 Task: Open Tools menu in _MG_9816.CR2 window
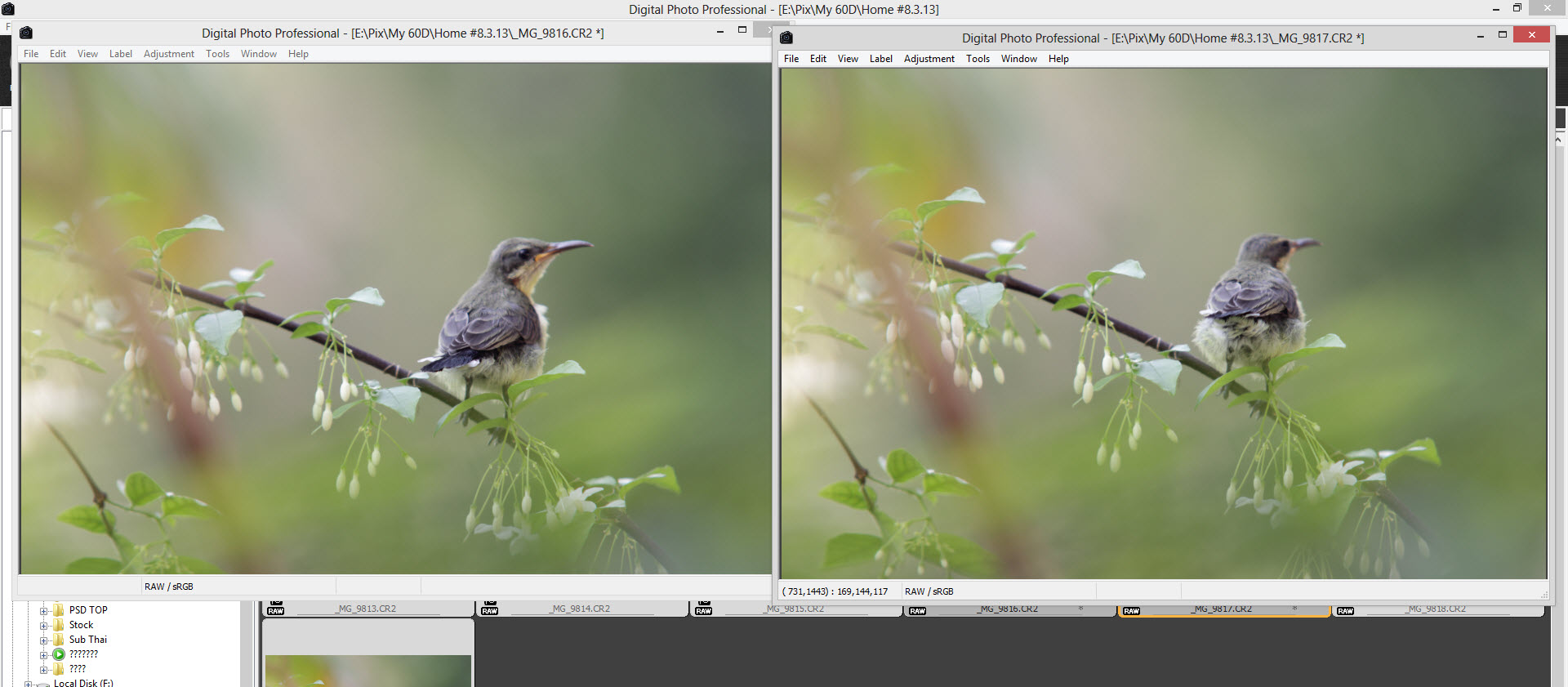click(x=217, y=54)
